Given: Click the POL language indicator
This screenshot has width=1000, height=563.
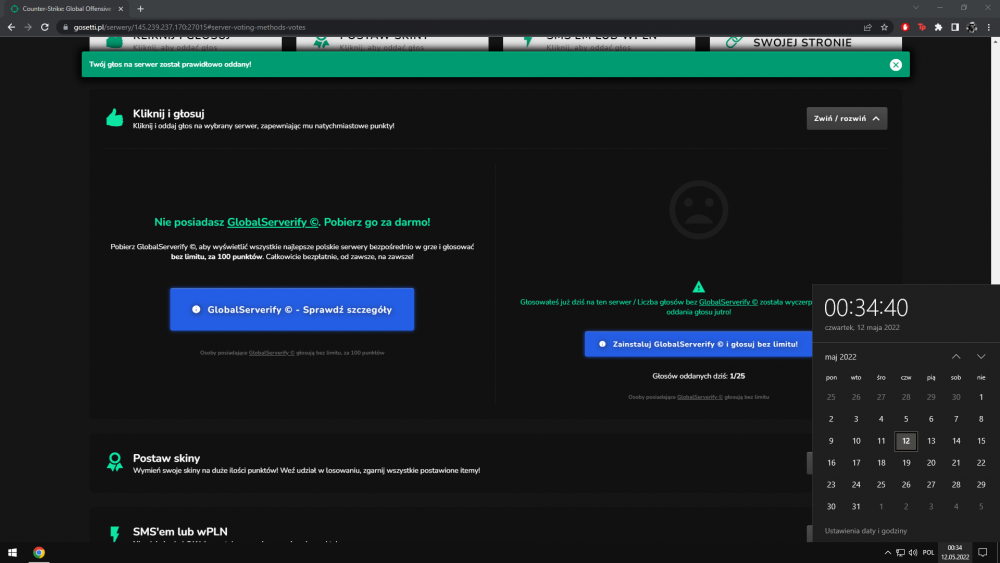Looking at the screenshot, I should [x=928, y=553].
